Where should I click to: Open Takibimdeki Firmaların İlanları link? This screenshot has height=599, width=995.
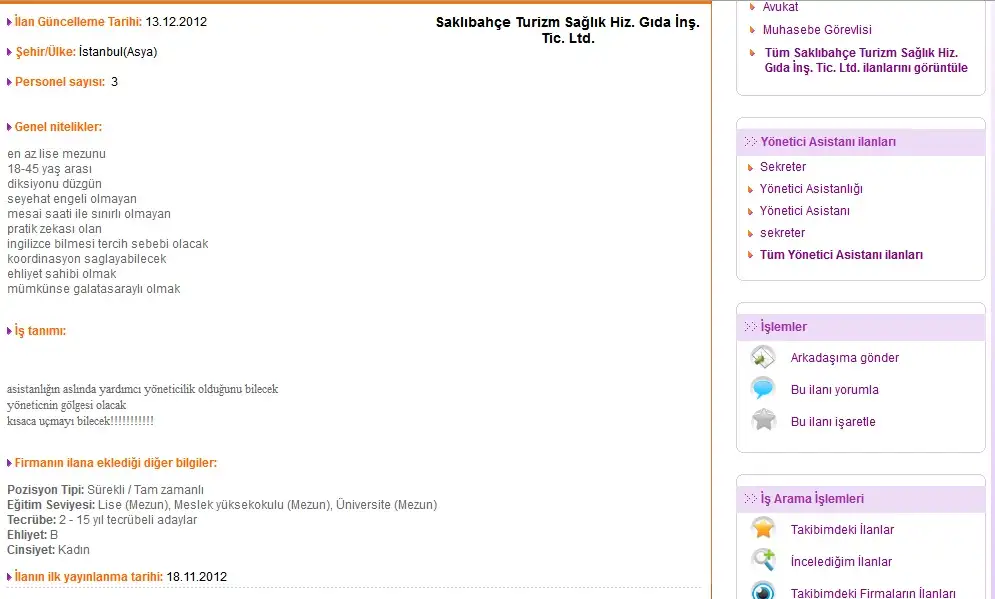pyautogui.click(x=873, y=593)
